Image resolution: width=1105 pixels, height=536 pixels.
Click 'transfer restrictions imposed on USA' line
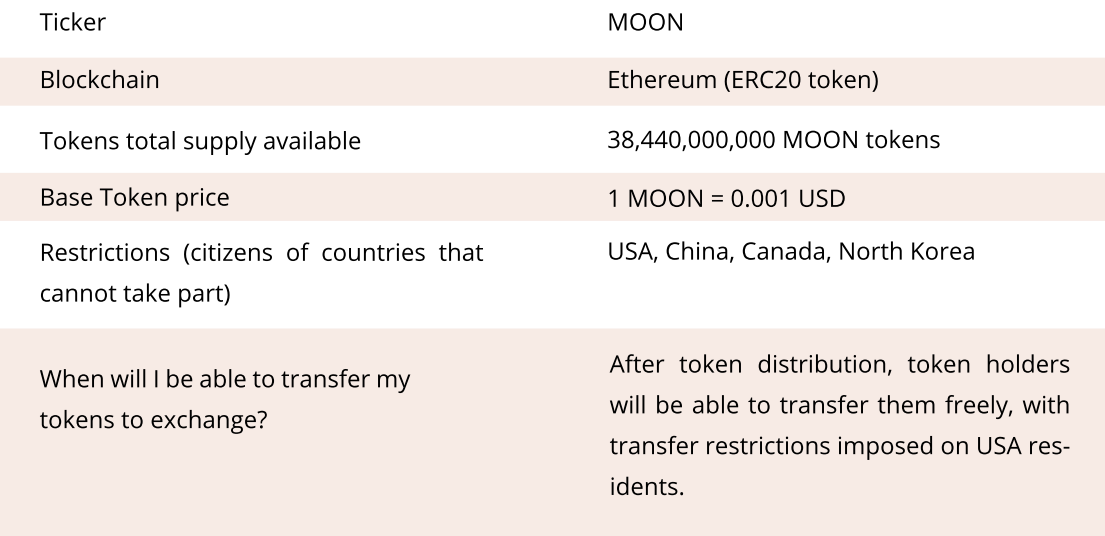839,446
